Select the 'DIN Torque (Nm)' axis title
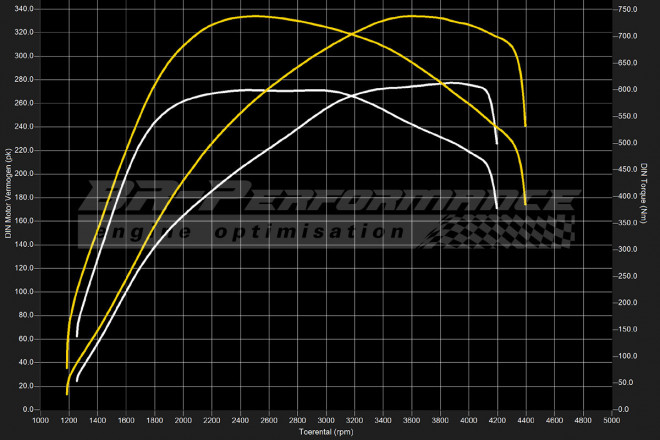 click(645, 208)
